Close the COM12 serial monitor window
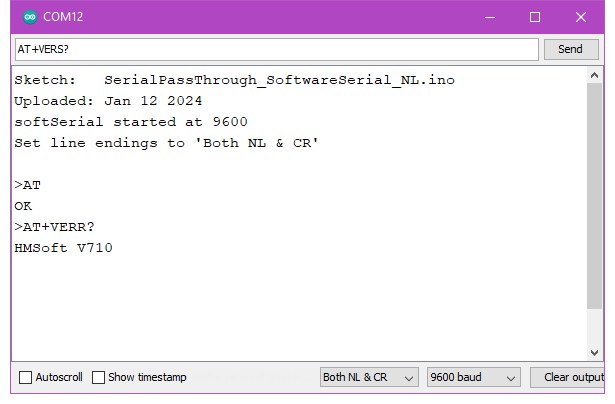Image resolution: width=615 pixels, height=404 pixels. tap(581, 17)
